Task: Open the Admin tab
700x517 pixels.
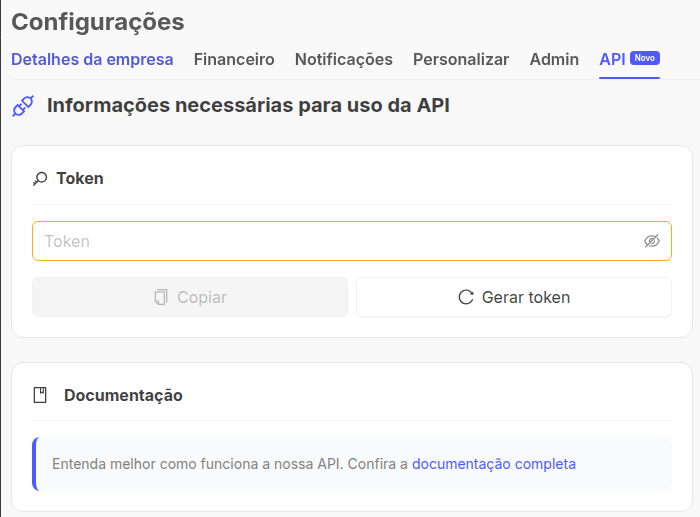Action: click(554, 59)
